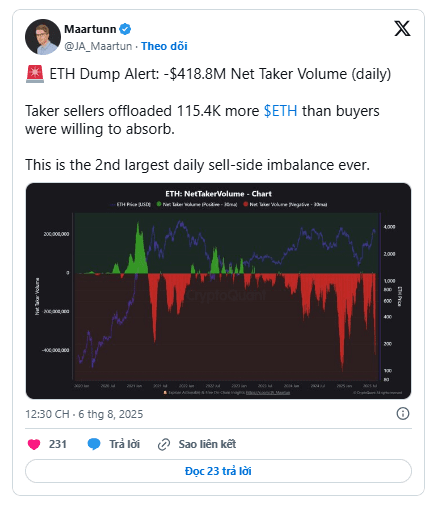Click the 231 likes count

[58, 444]
